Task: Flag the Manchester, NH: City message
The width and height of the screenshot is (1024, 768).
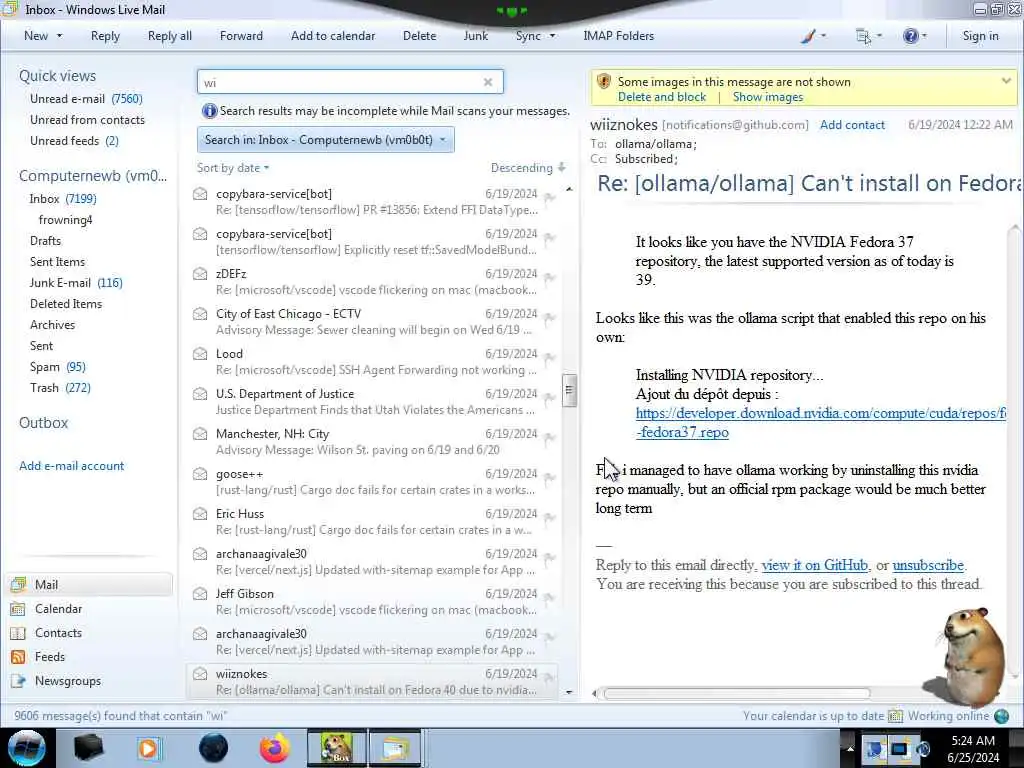Action: [550, 438]
